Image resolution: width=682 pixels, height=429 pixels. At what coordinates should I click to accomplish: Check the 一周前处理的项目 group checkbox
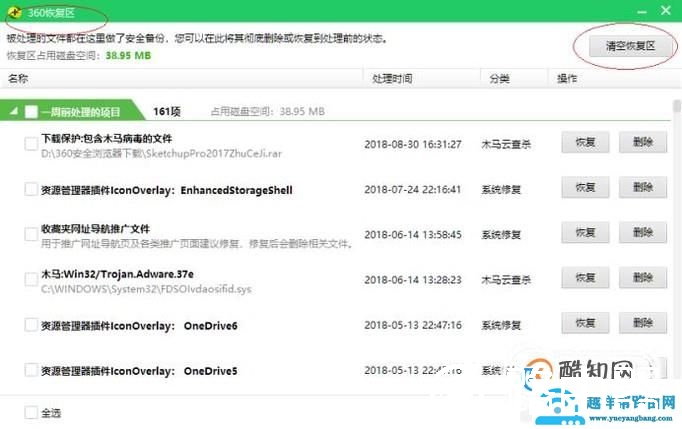click(31, 112)
